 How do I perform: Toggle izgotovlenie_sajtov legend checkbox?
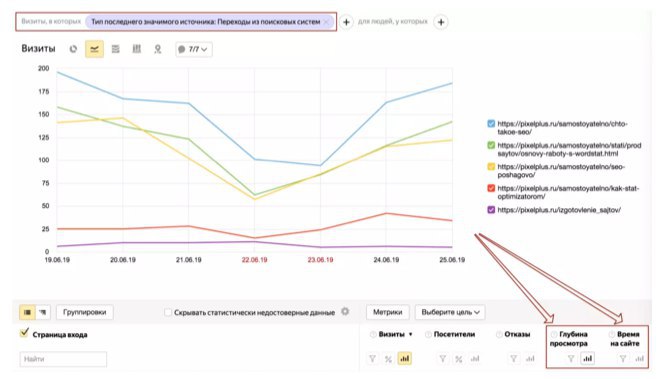point(491,210)
